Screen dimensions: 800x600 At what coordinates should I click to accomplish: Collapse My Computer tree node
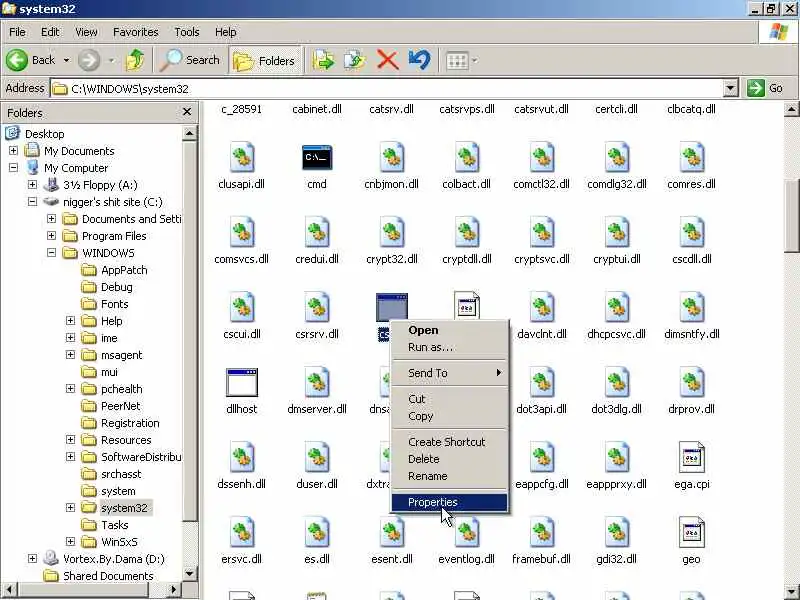tap(13, 167)
